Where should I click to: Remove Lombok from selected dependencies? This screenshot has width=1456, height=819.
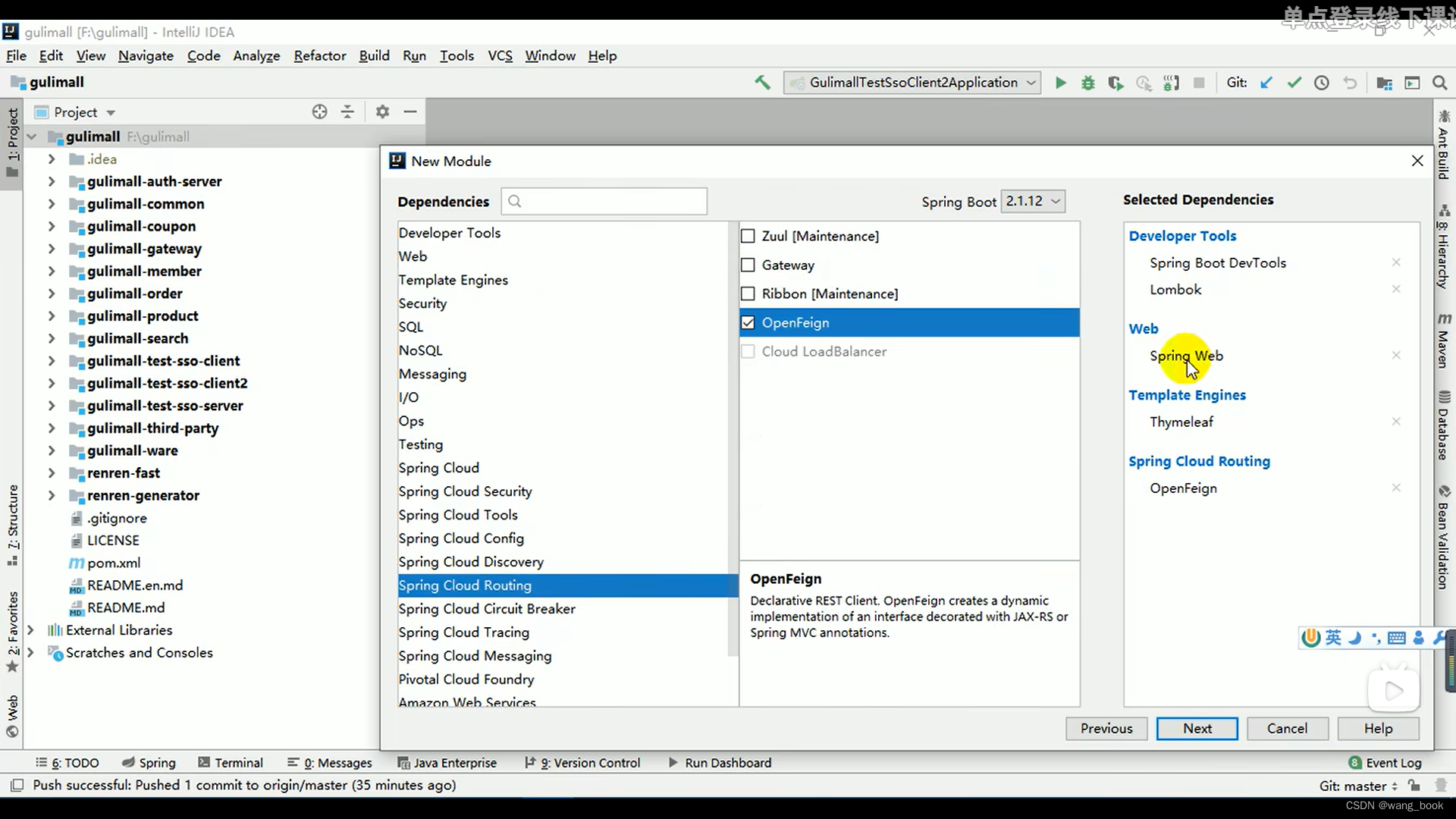click(x=1396, y=289)
